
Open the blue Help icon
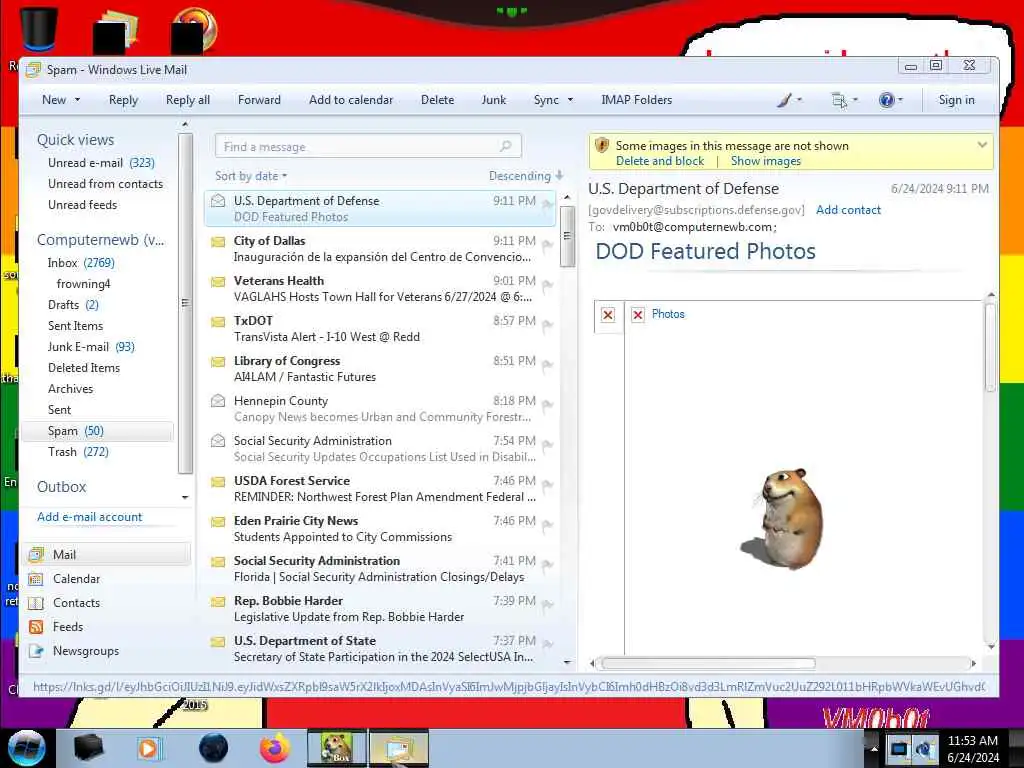click(x=886, y=100)
